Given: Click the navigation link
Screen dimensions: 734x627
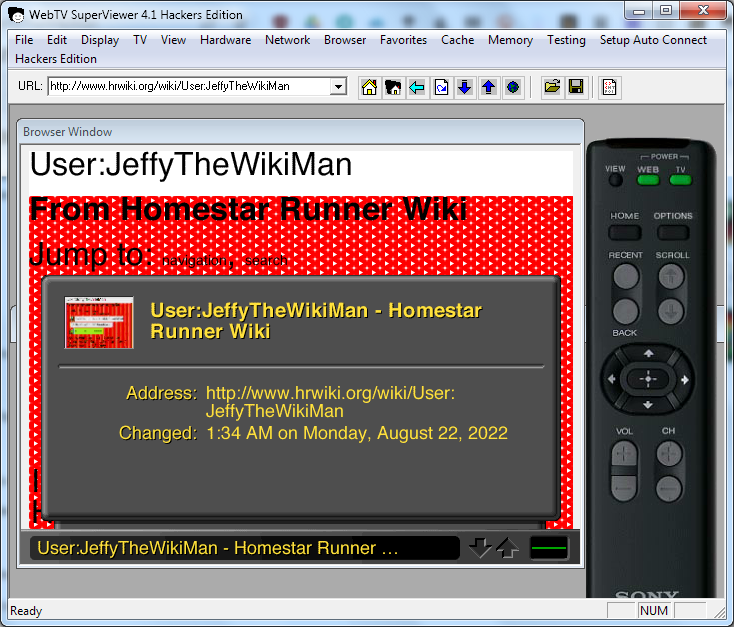Looking at the screenshot, I should [x=194, y=260].
